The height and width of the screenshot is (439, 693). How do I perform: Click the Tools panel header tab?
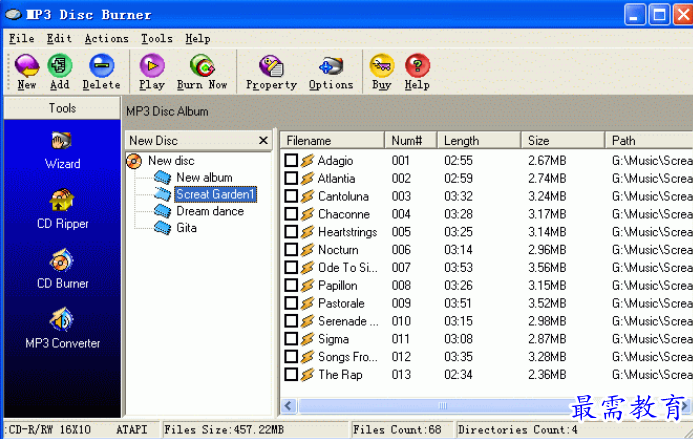click(x=62, y=108)
